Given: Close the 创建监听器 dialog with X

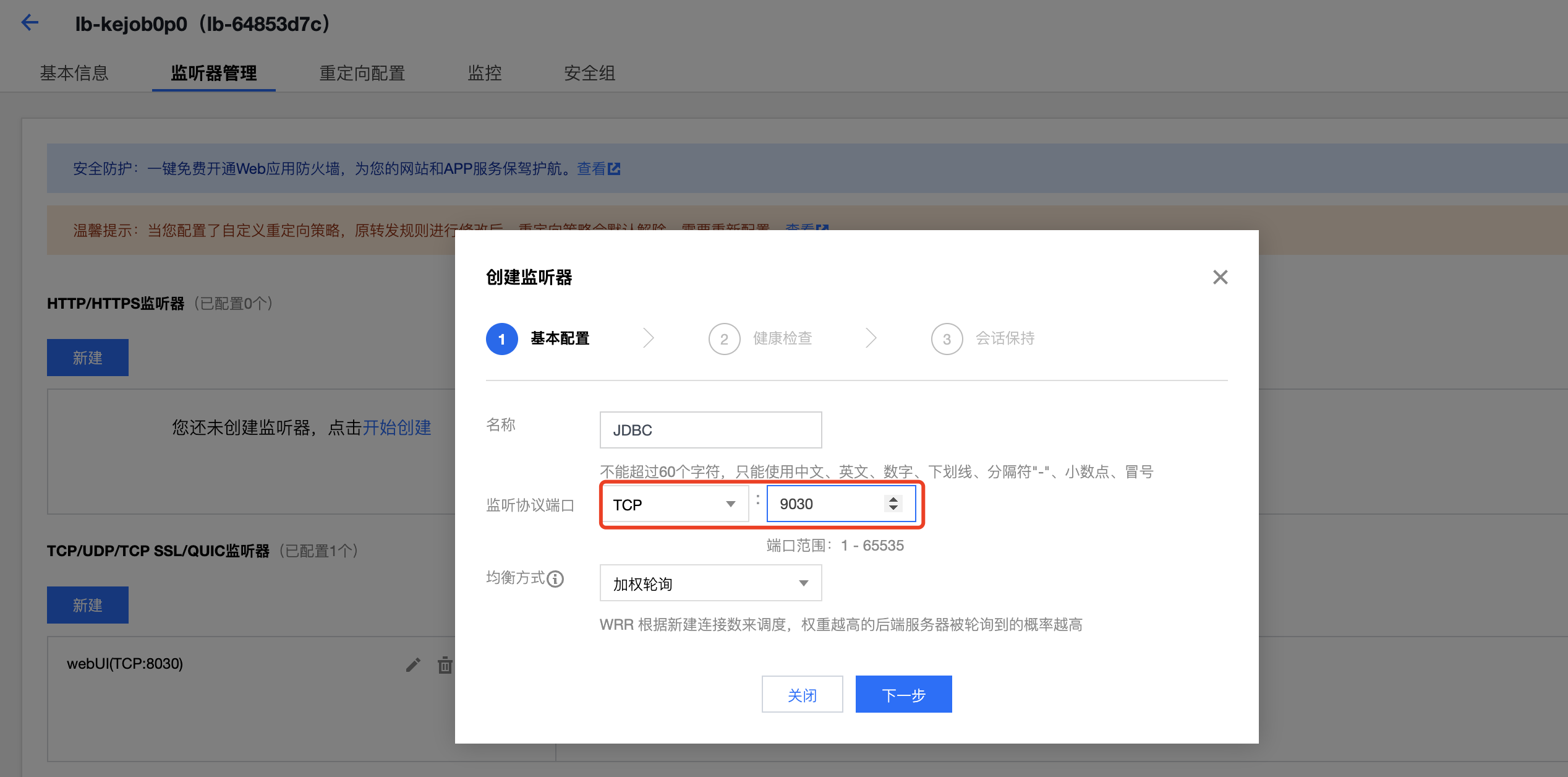Looking at the screenshot, I should (x=1220, y=277).
